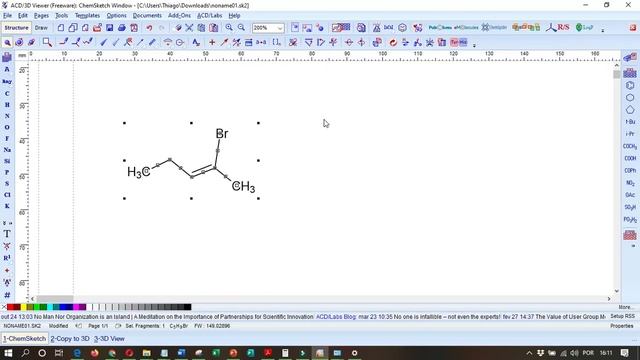Open file using the folder icon
This screenshot has width=640, height=360.
[97, 28]
